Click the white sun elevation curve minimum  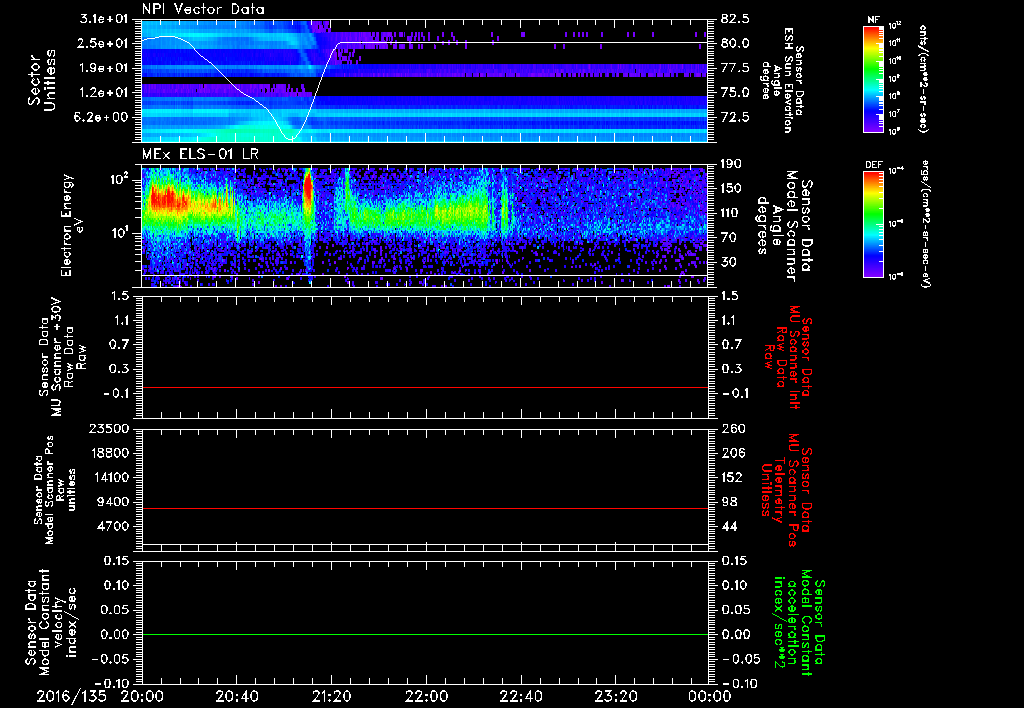click(291, 138)
